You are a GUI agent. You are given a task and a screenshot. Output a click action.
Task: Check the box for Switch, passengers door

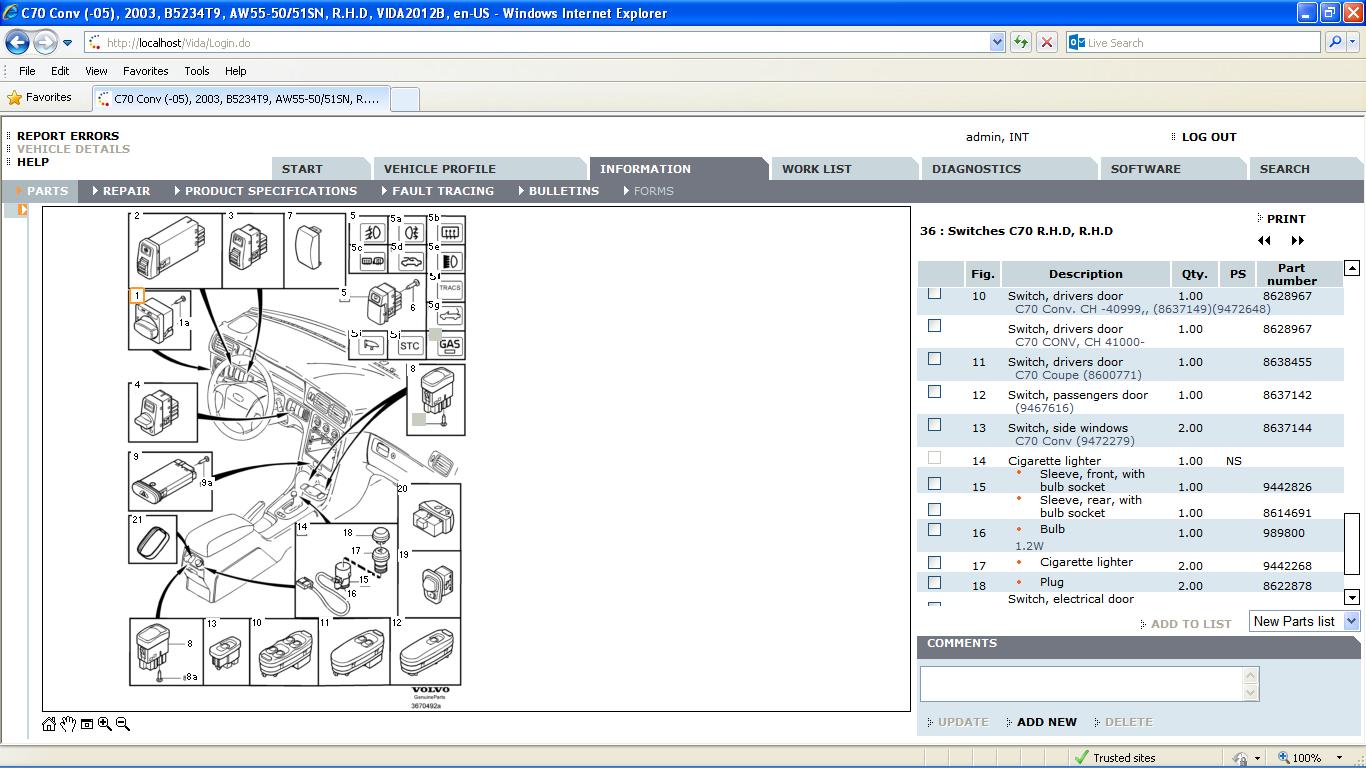[x=934, y=392]
